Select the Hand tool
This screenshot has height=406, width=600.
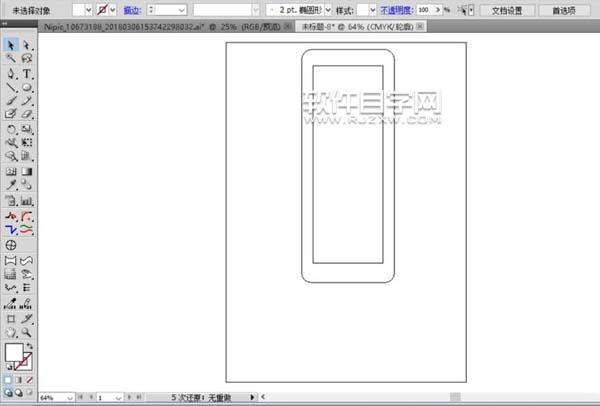(x=11, y=332)
